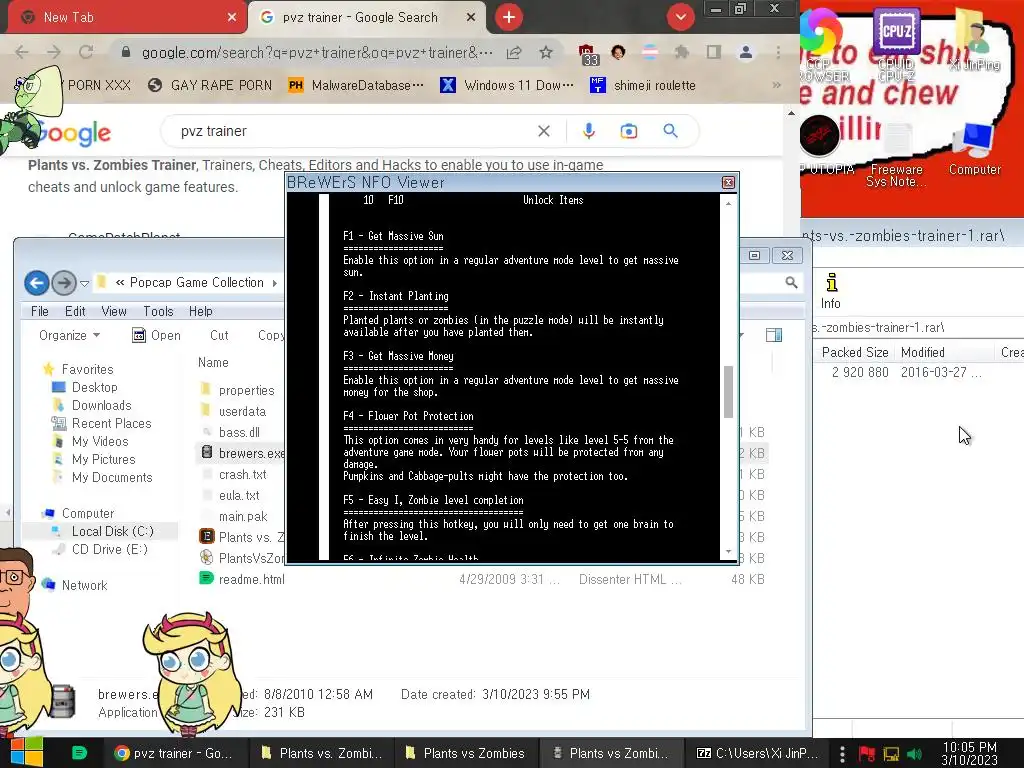This screenshot has width=1024, height=768.
Task: Click NFO Viewer scroll down arrow
Action: tap(728, 552)
